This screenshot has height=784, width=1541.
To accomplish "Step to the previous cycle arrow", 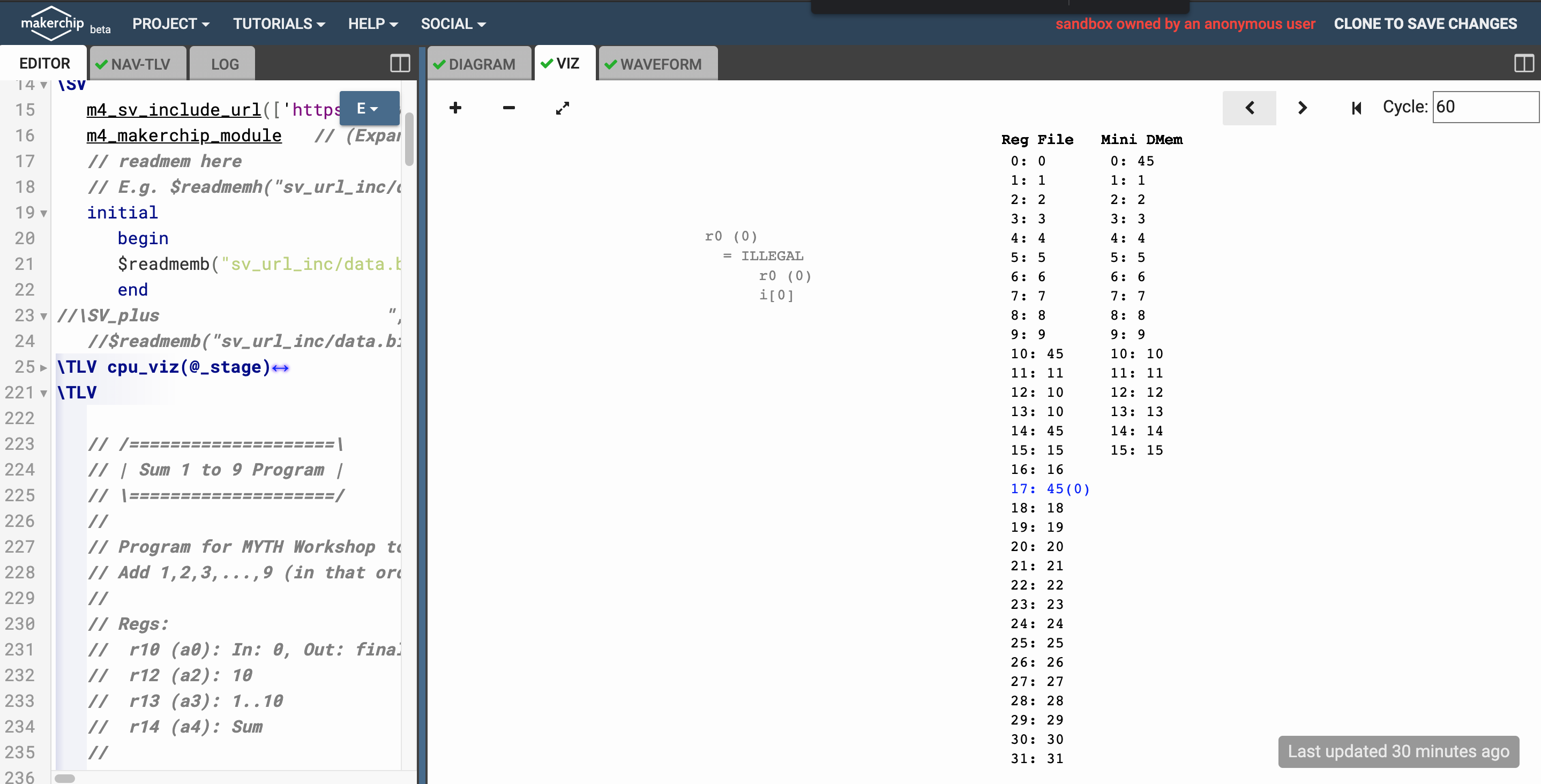I will [1249, 108].
